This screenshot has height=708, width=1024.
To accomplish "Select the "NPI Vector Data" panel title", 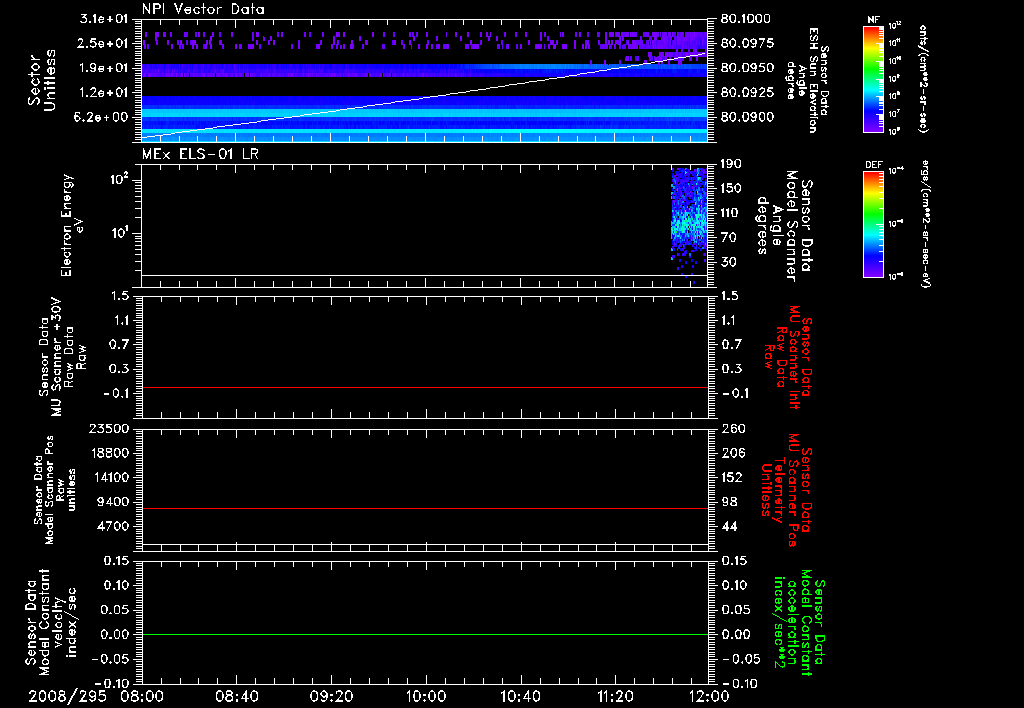I will [x=203, y=9].
